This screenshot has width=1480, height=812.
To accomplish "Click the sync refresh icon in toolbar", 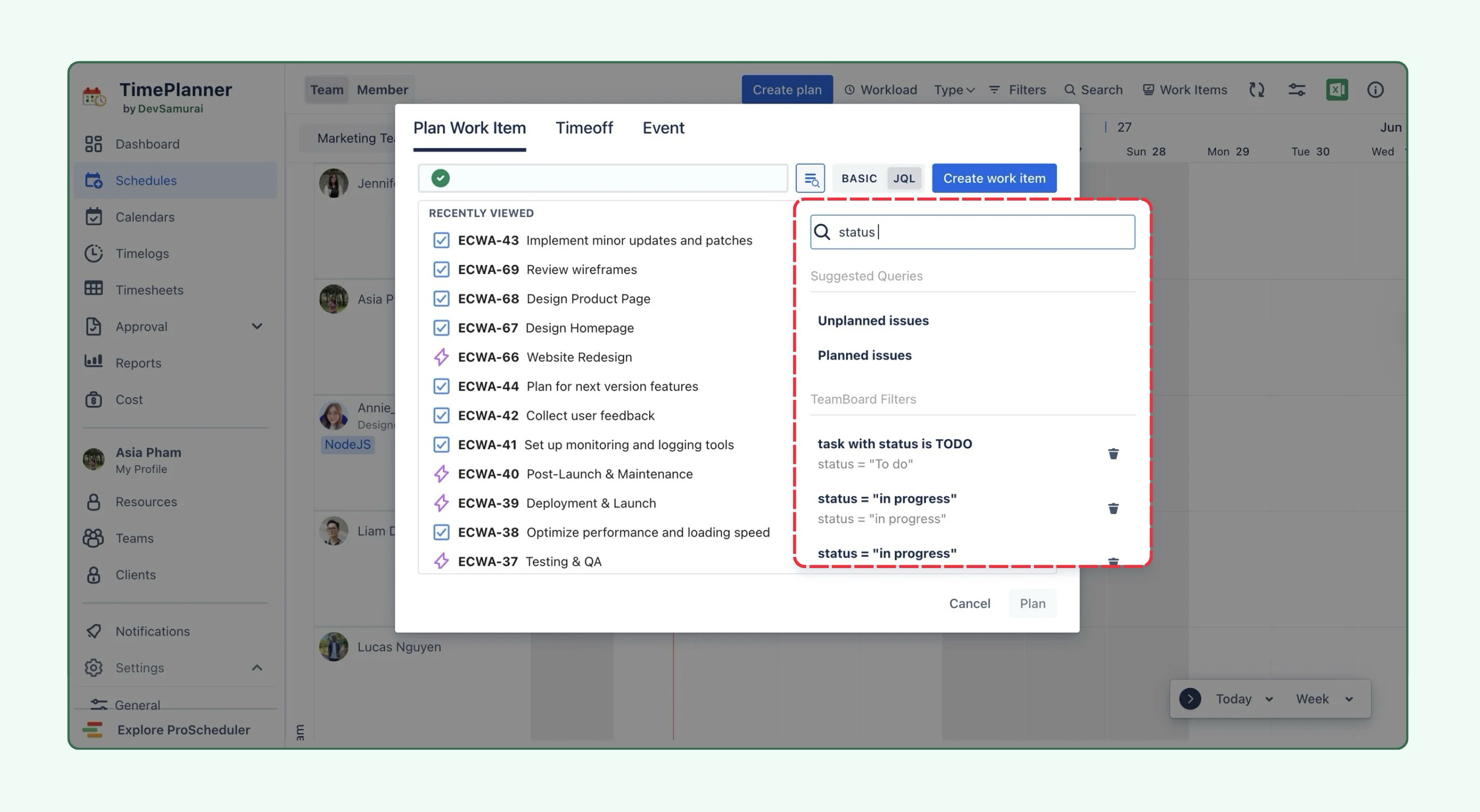I will pyautogui.click(x=1256, y=90).
